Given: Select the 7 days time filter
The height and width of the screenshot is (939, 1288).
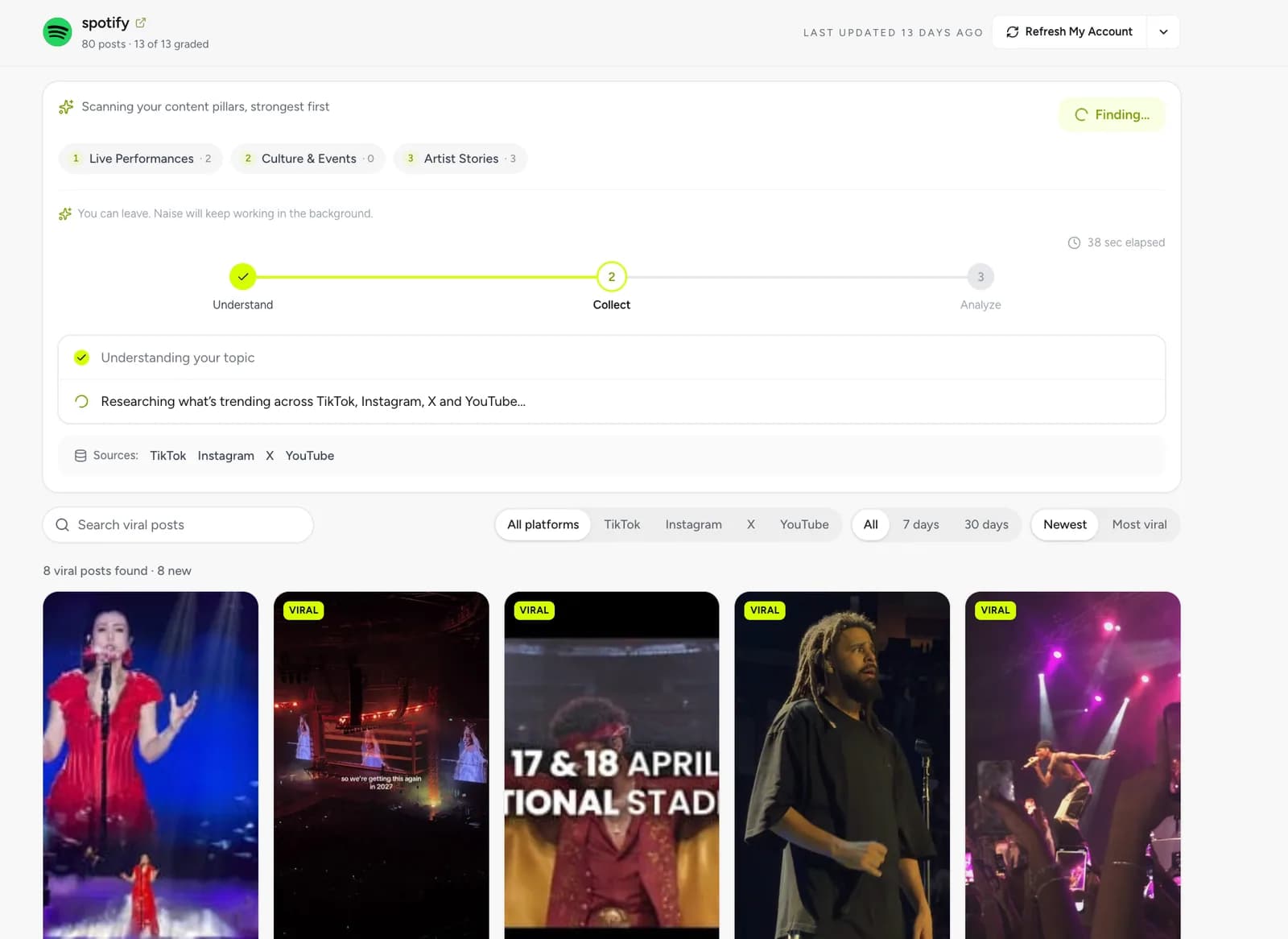Looking at the screenshot, I should pos(920,524).
